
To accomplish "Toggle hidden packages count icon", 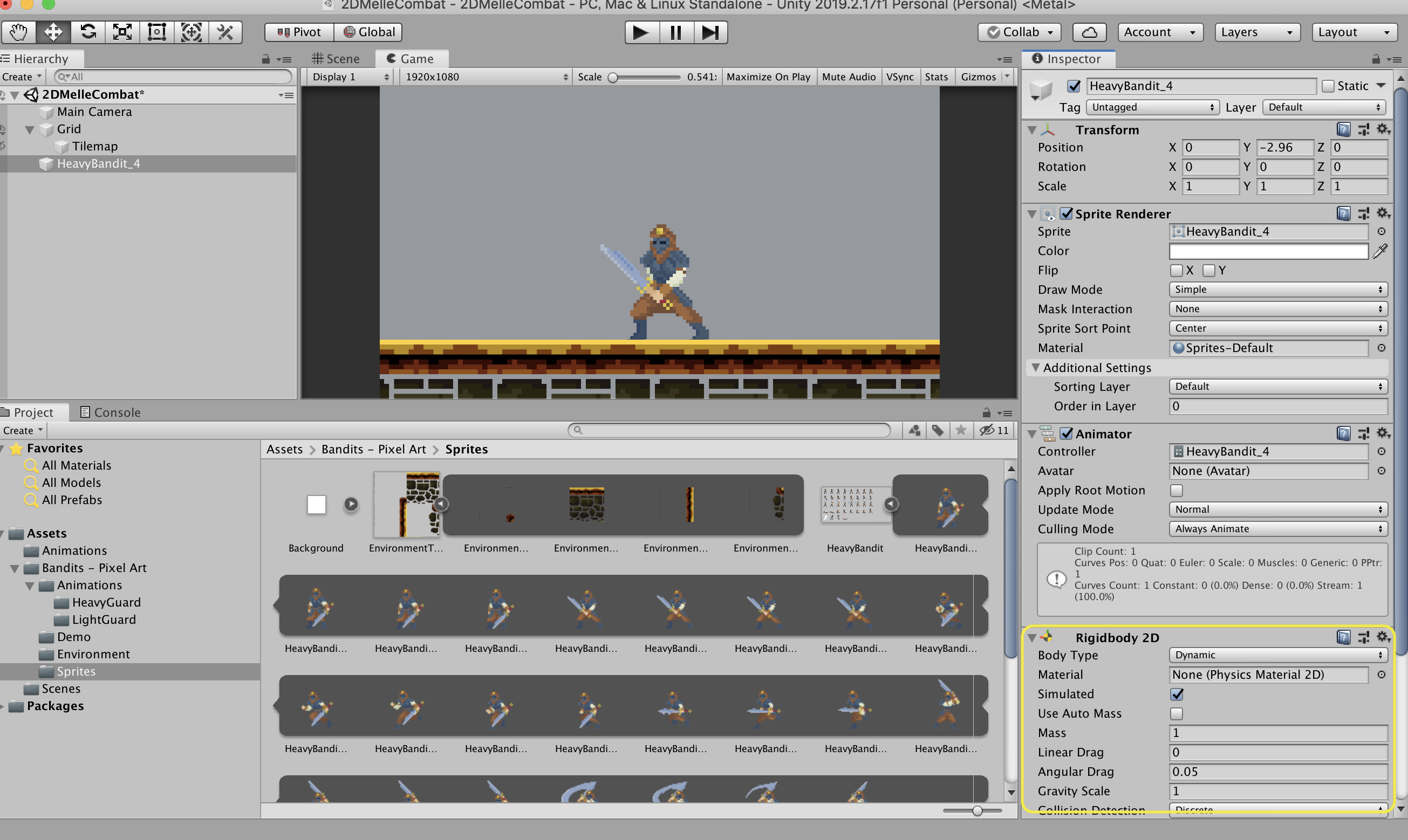I will (995, 430).
